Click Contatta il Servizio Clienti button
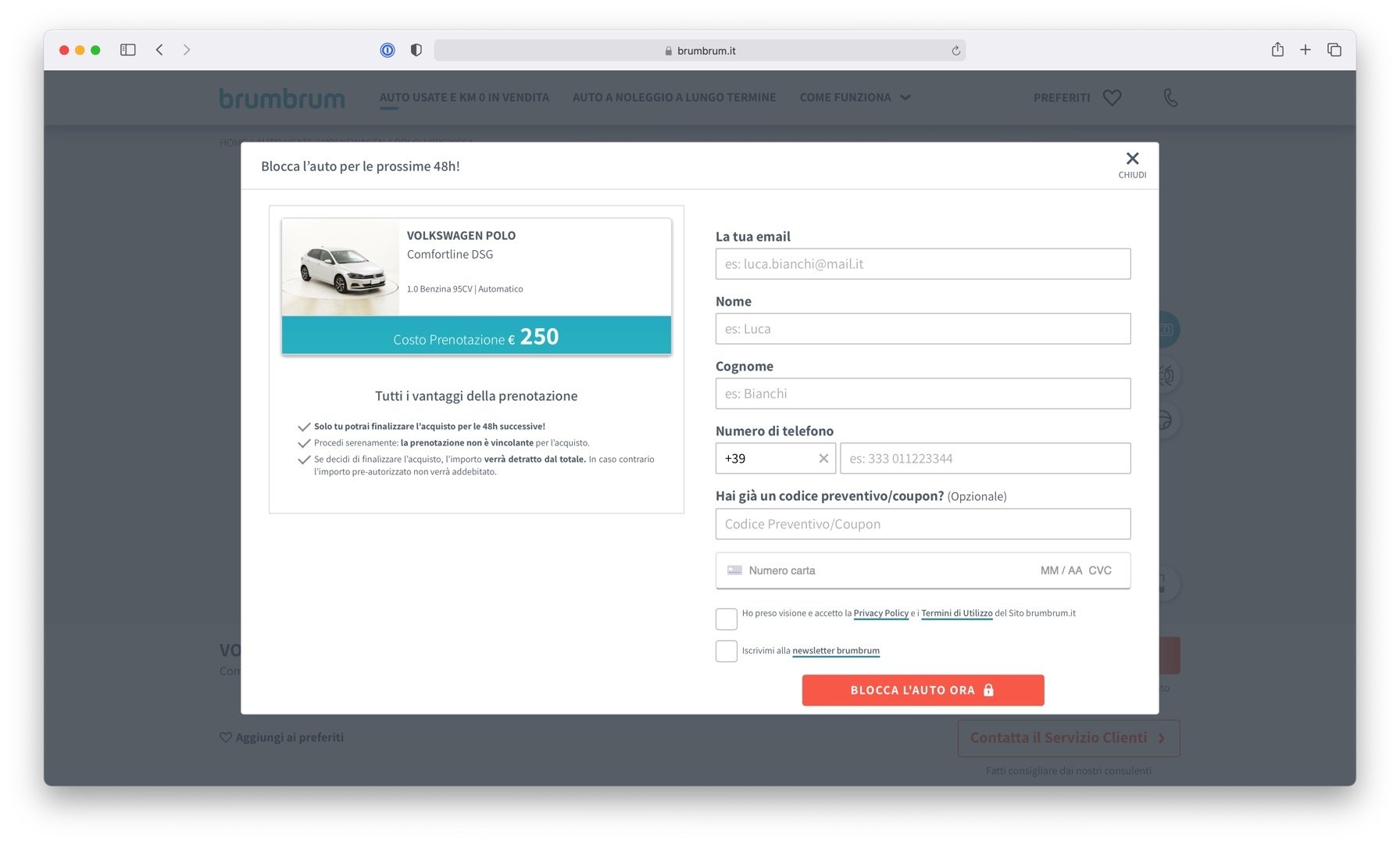This screenshot has width=1400, height=844. 1069,738
